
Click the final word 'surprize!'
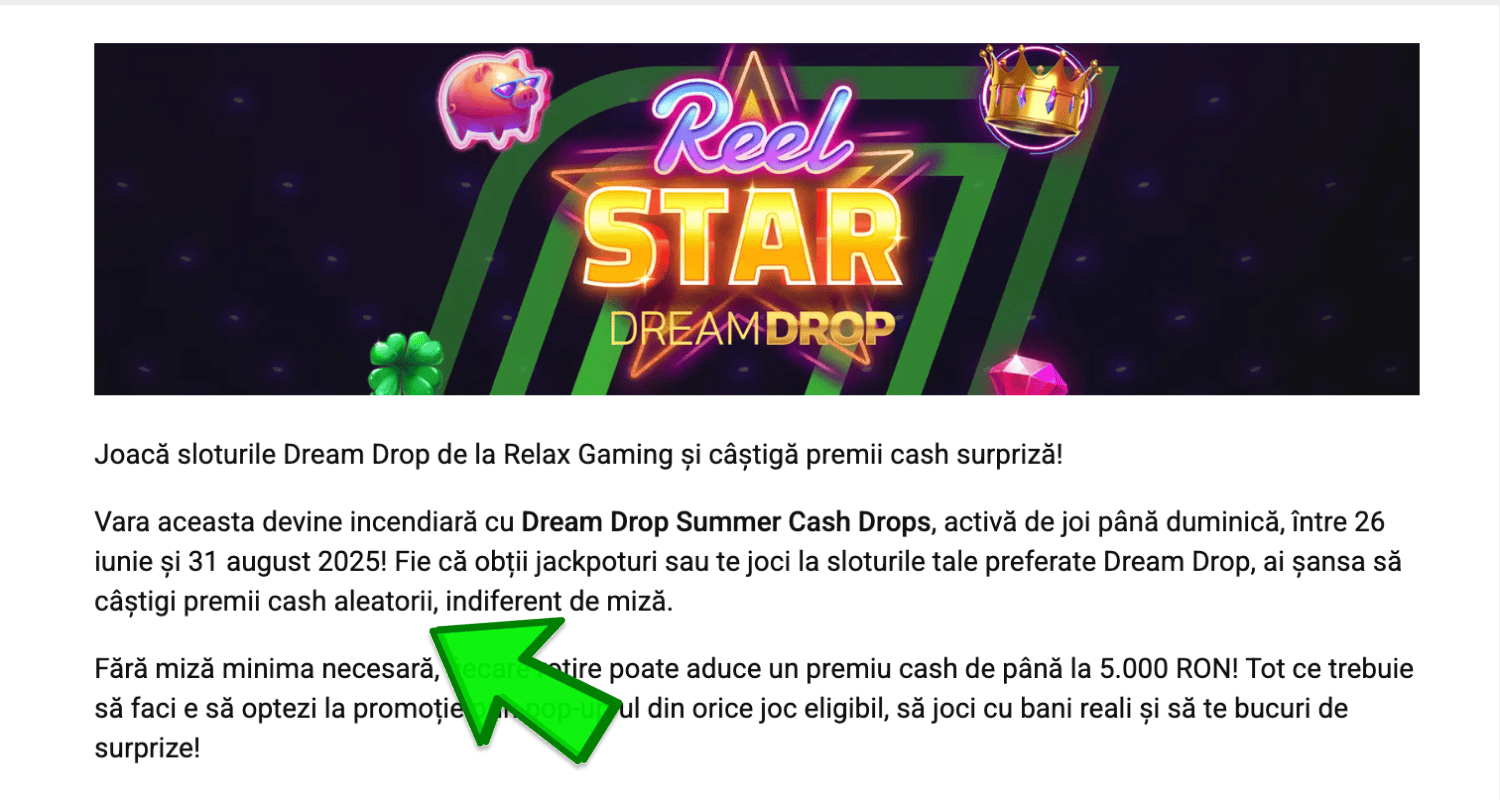(x=147, y=749)
